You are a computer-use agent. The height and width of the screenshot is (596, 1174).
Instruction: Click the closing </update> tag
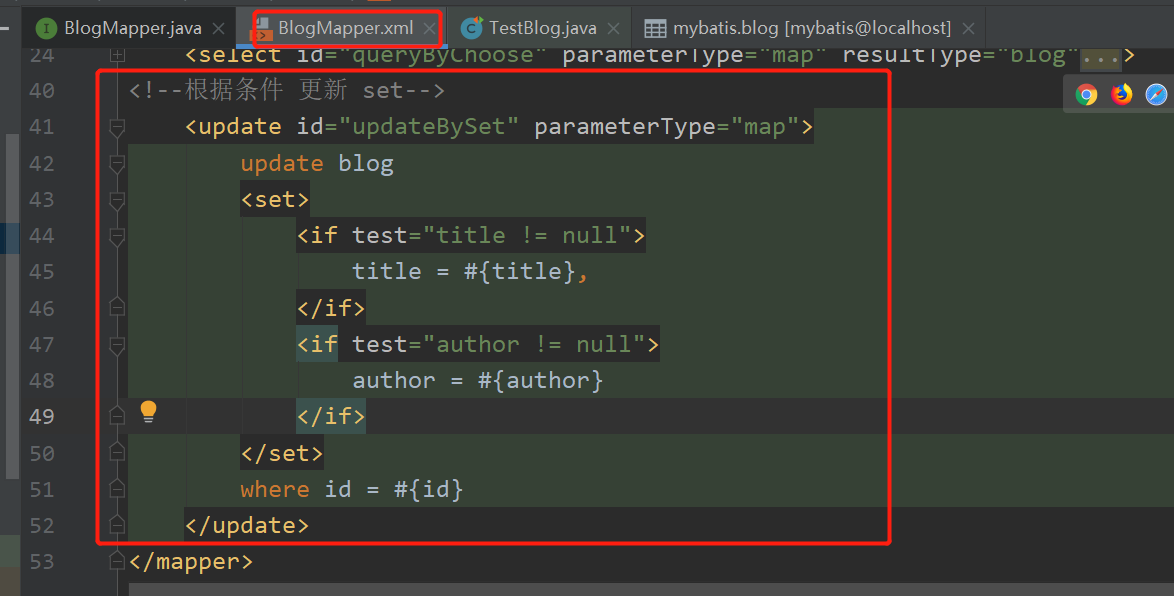click(x=247, y=525)
